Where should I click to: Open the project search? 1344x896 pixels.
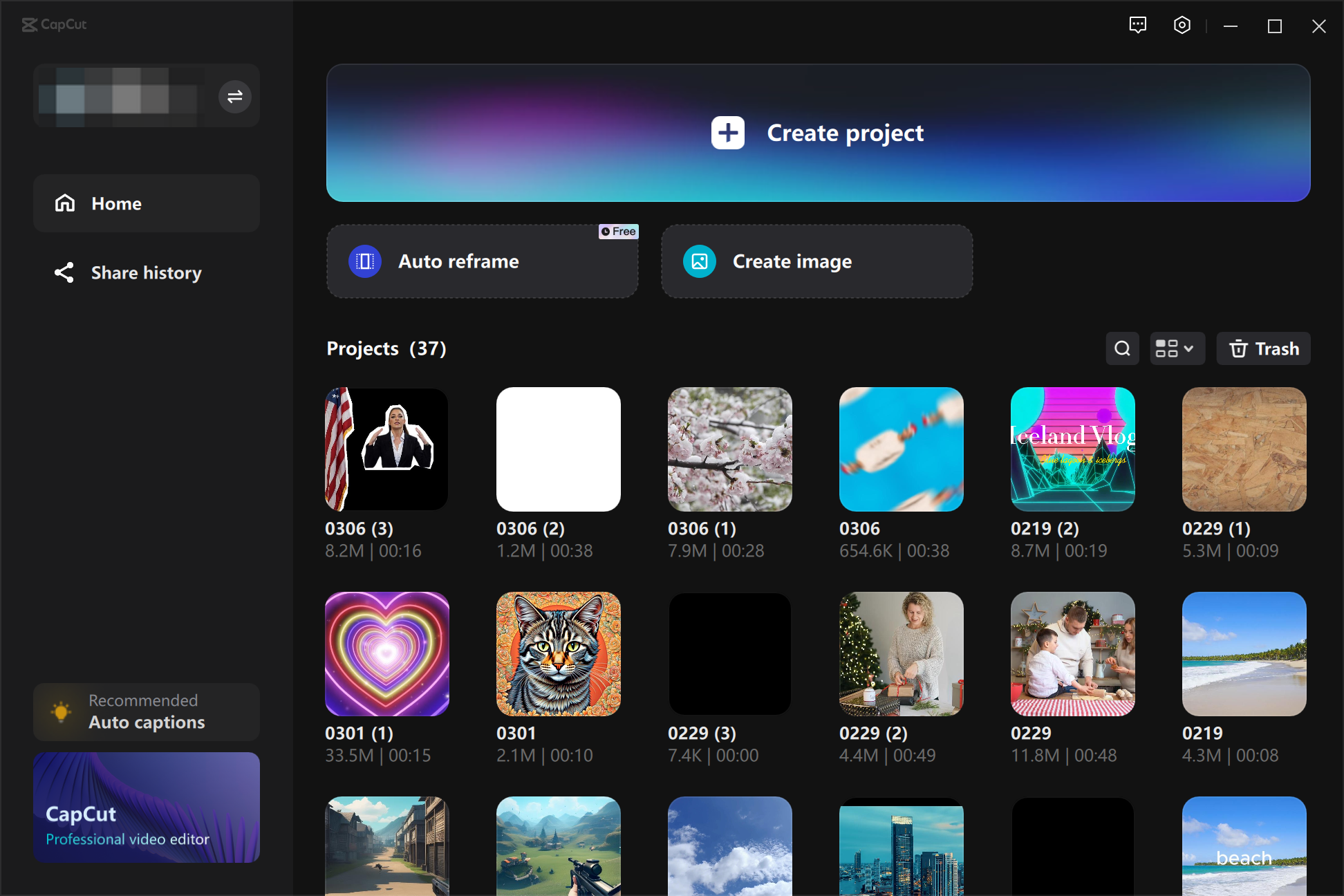1122,348
